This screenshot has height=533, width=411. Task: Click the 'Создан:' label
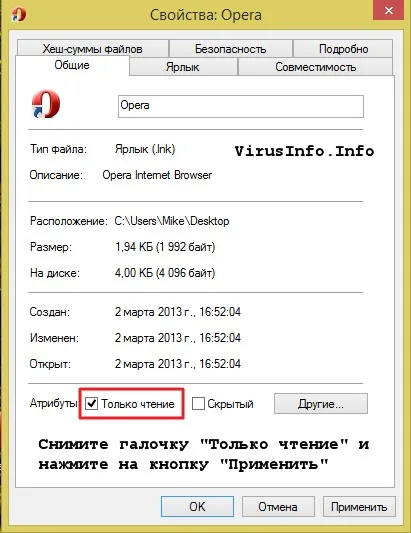[50, 312]
